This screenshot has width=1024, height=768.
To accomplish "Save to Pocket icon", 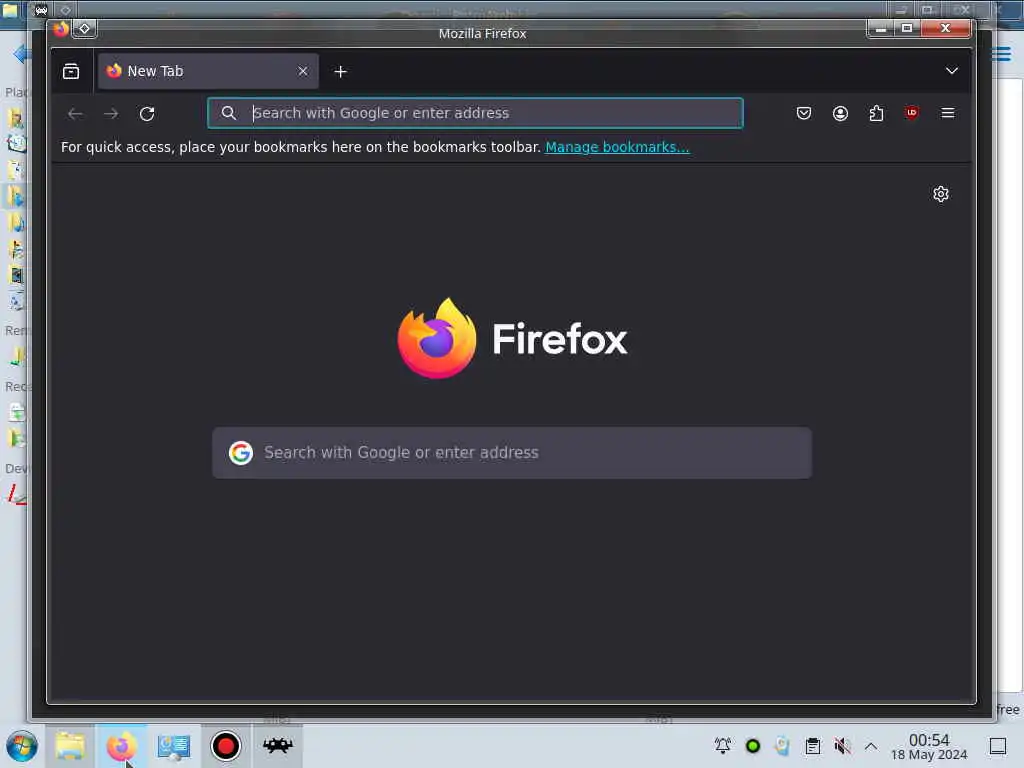I will pyautogui.click(x=804, y=113).
